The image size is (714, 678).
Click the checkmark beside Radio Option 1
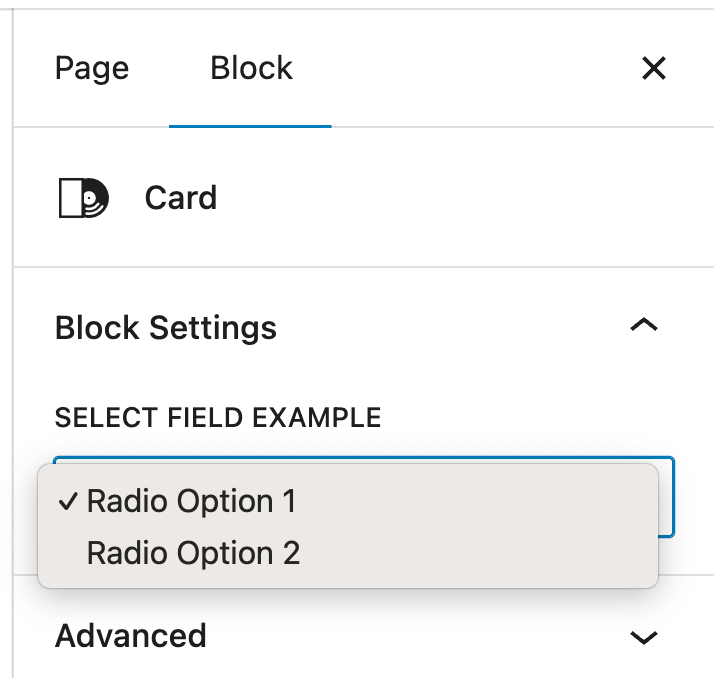[x=68, y=501]
